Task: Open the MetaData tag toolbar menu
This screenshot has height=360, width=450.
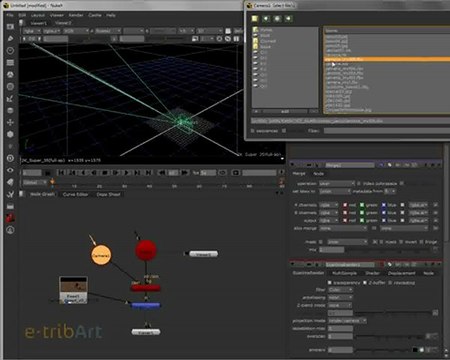Action: 10,182
